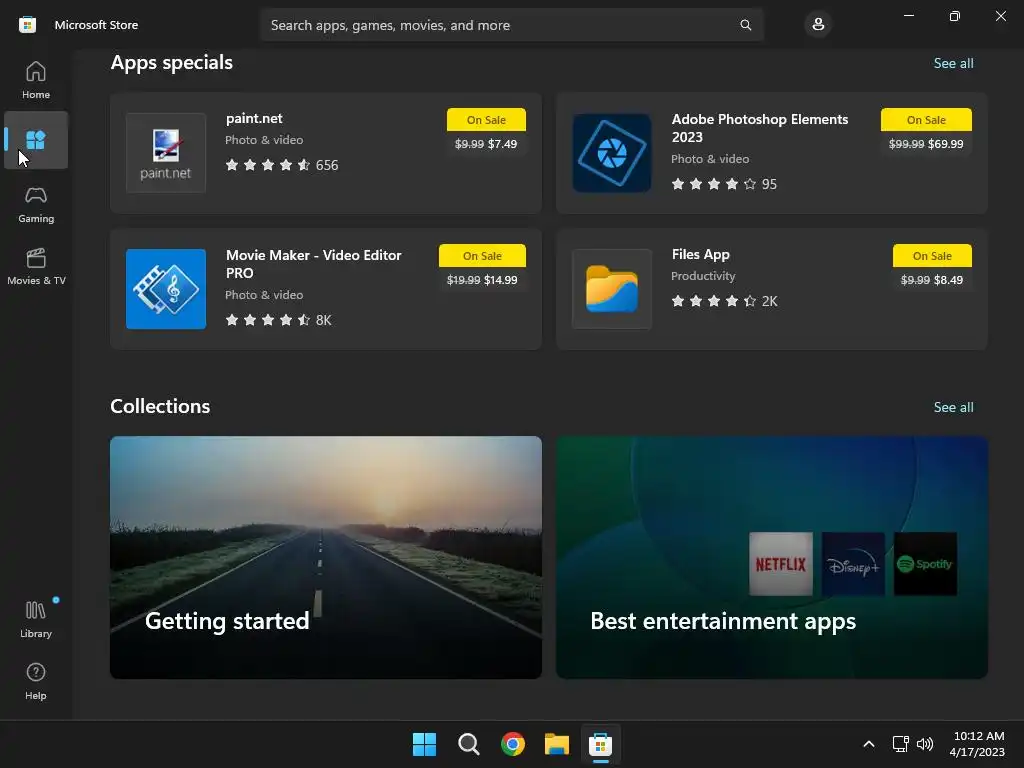Open paint.net app icon

[x=166, y=153]
